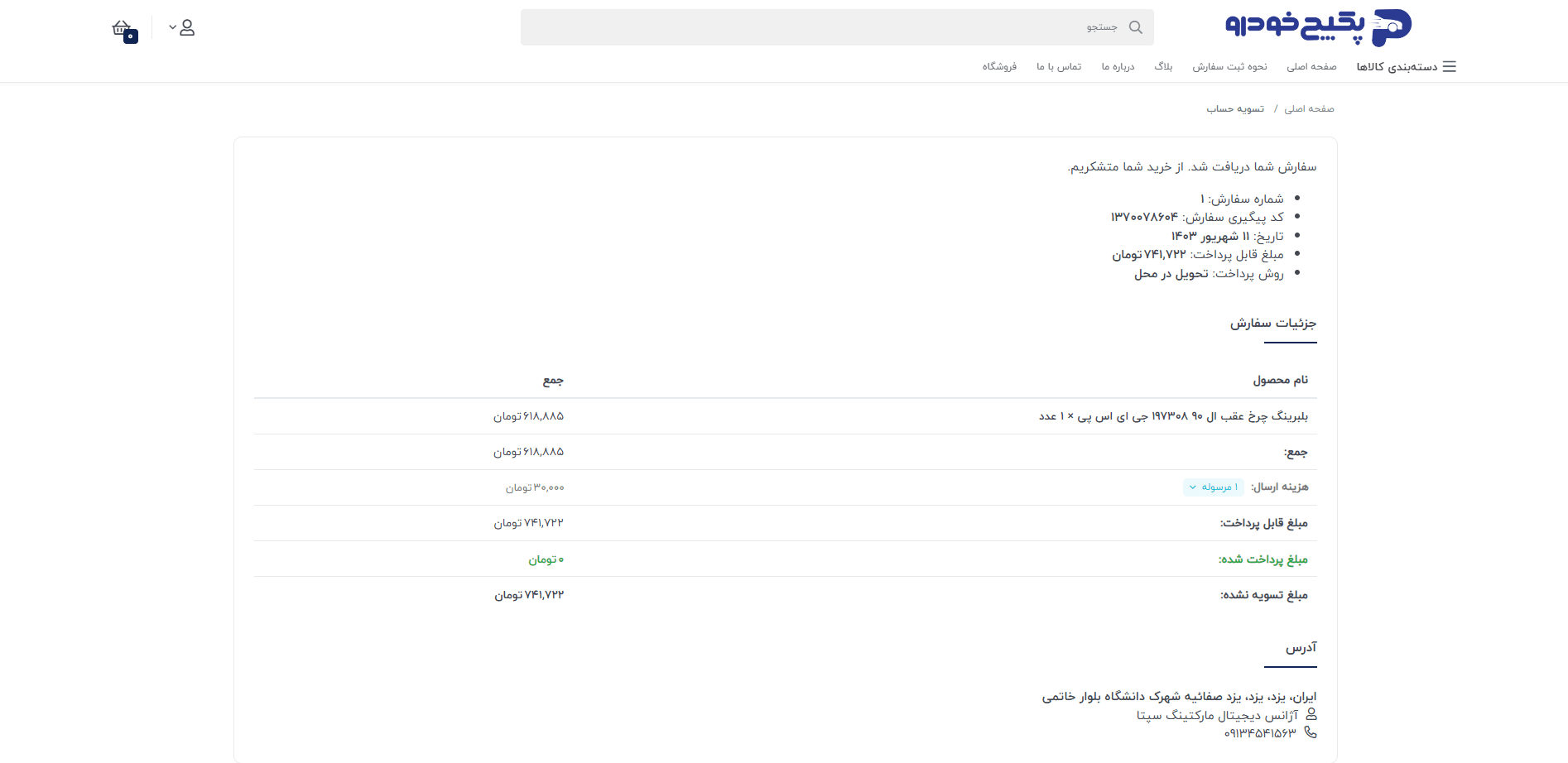Focus the جستجو search field
Screen dimensions: 1568x763
click(837, 27)
